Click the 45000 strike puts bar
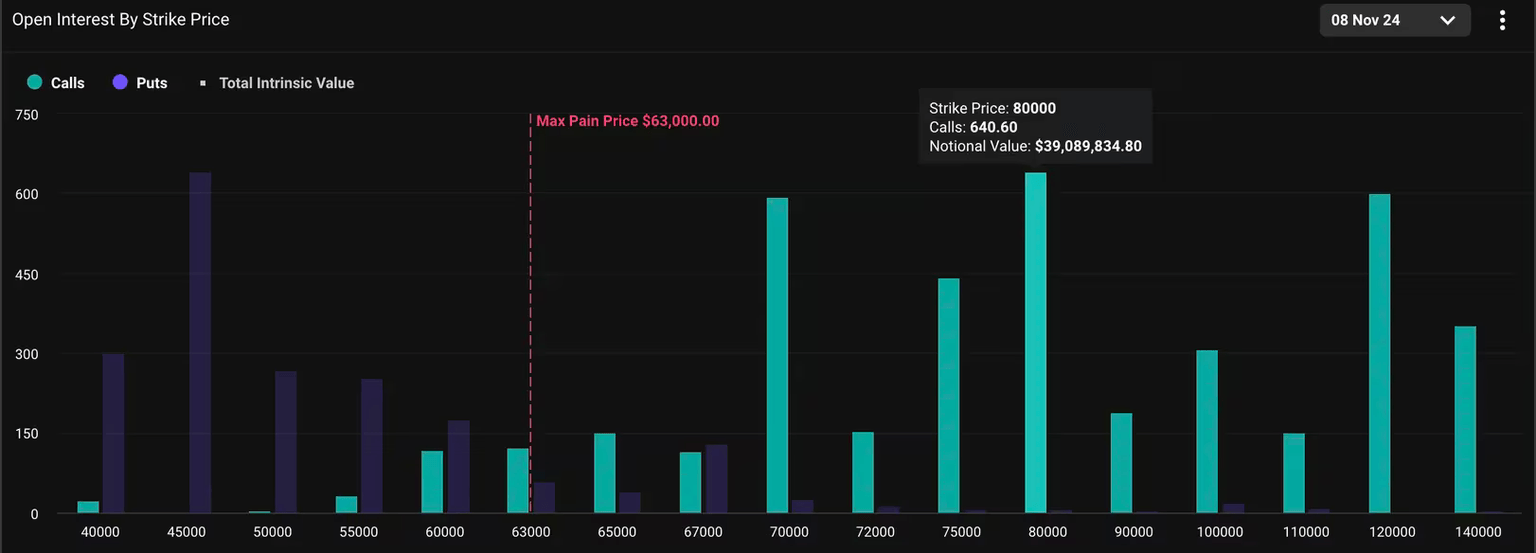Screen dimensions: 1536x553 click(200, 343)
